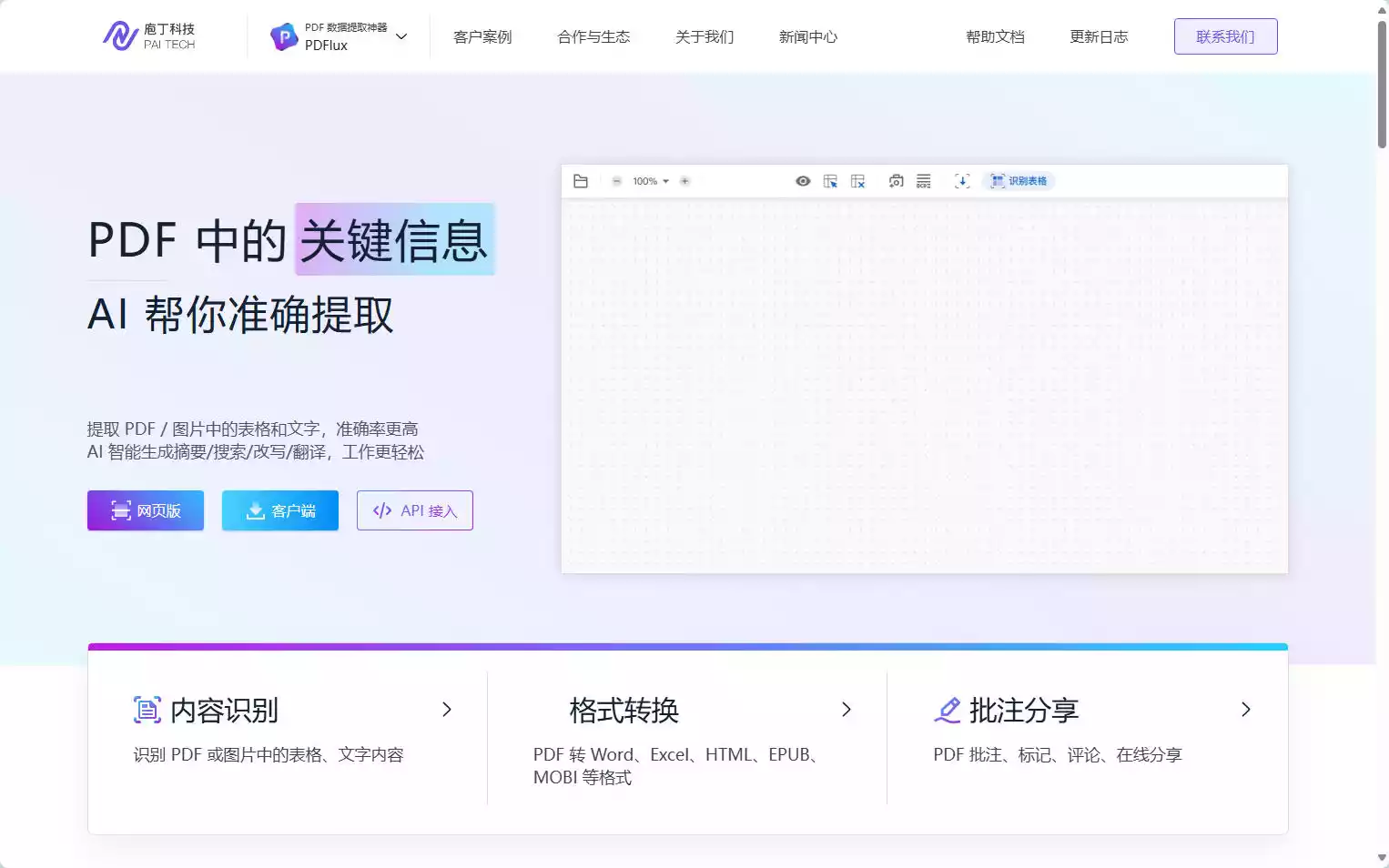Toggle the eye preview visibility icon
The width and height of the screenshot is (1389, 868).
[803, 180]
